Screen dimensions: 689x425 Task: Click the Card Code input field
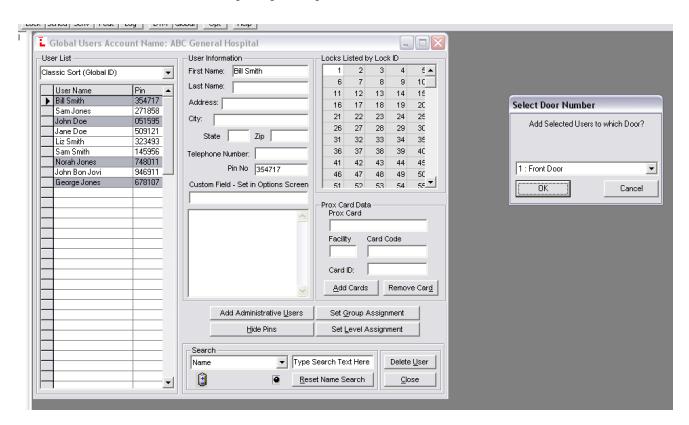coord(397,252)
